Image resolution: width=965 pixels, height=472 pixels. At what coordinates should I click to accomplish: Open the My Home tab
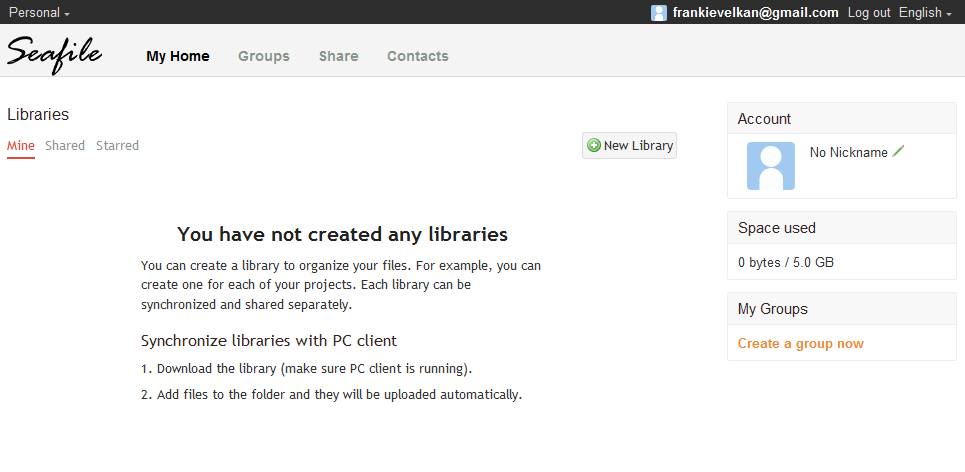coord(178,56)
